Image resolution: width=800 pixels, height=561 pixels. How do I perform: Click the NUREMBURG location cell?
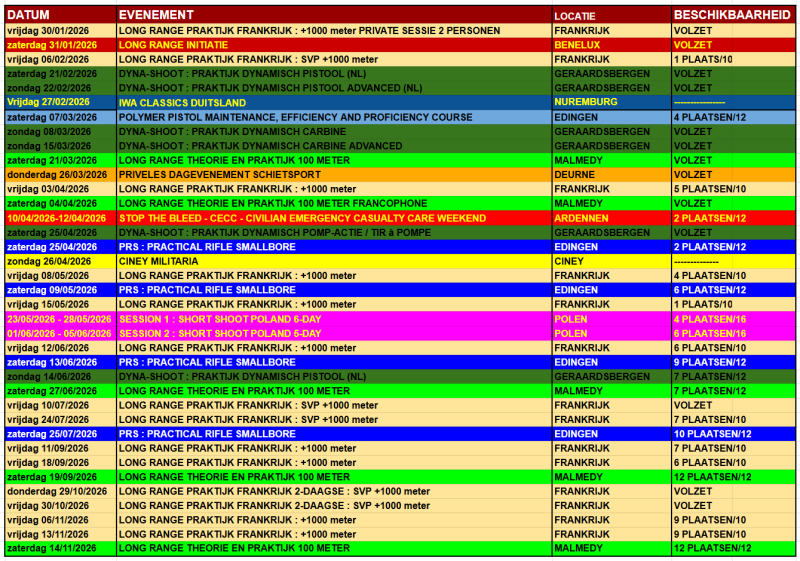coord(611,102)
